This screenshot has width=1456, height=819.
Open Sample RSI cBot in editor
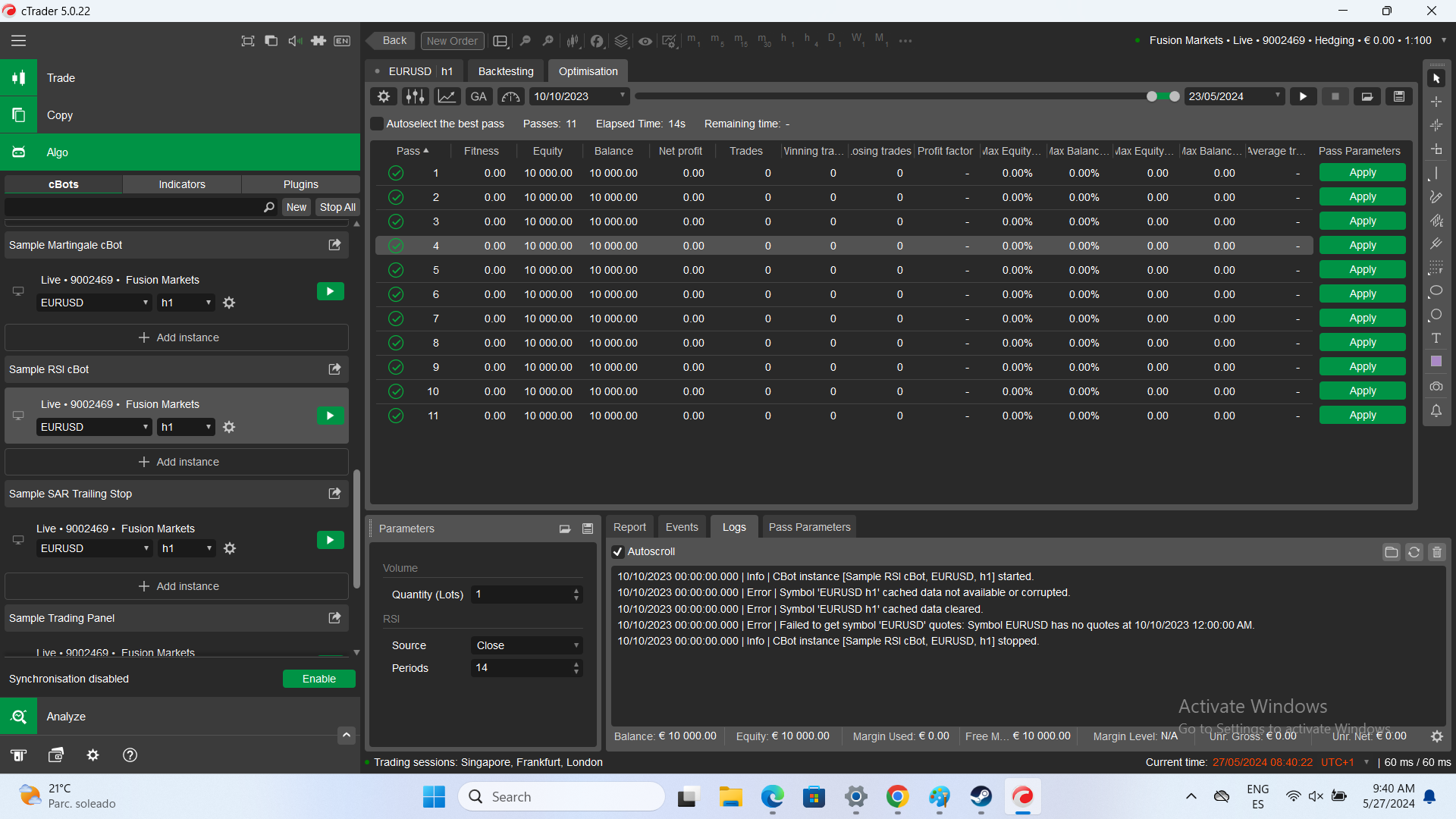click(334, 369)
